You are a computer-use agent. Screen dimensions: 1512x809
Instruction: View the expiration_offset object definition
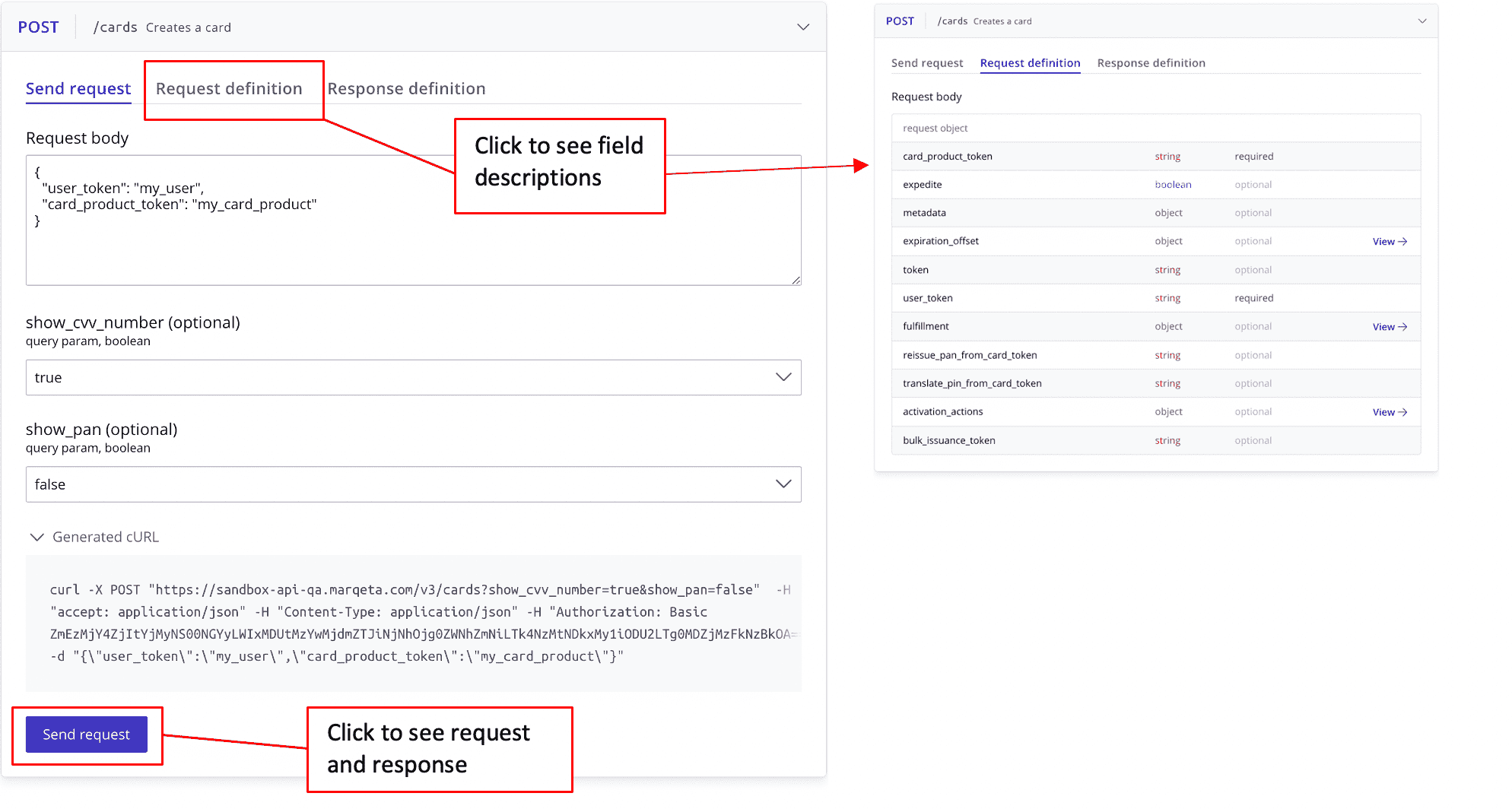point(1390,241)
